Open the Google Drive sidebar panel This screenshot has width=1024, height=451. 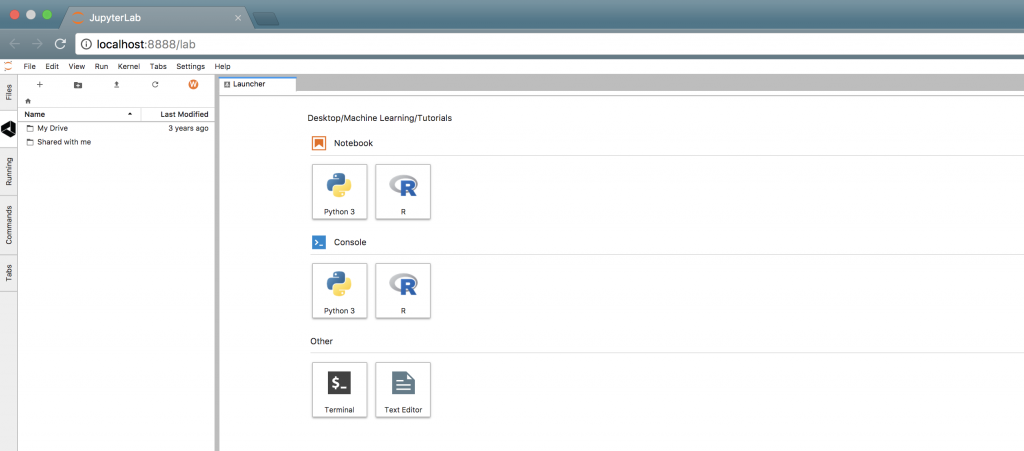[8, 129]
